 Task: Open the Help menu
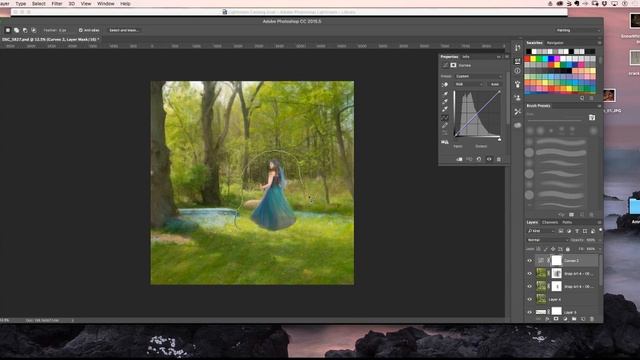(x=125, y=4)
